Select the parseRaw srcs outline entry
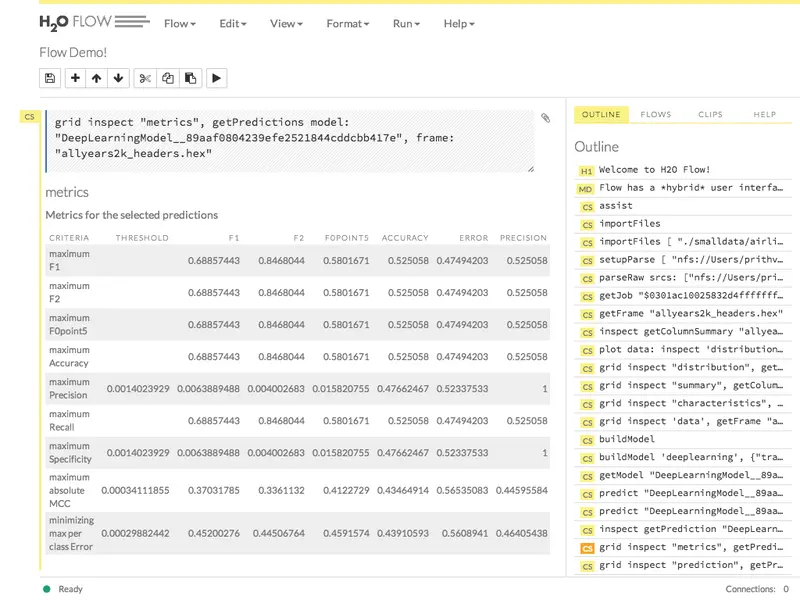This screenshot has height=600, width=800. point(691,278)
